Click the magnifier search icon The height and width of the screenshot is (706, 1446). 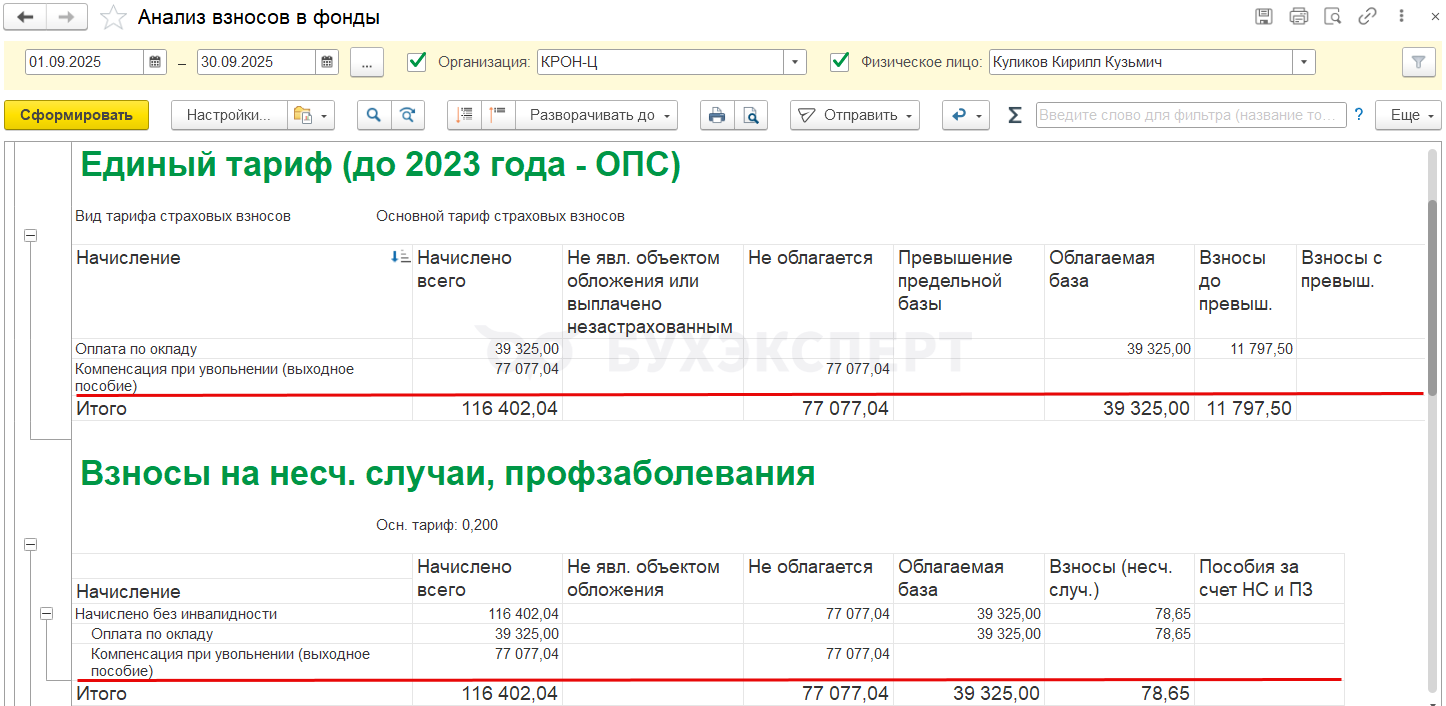(373, 115)
